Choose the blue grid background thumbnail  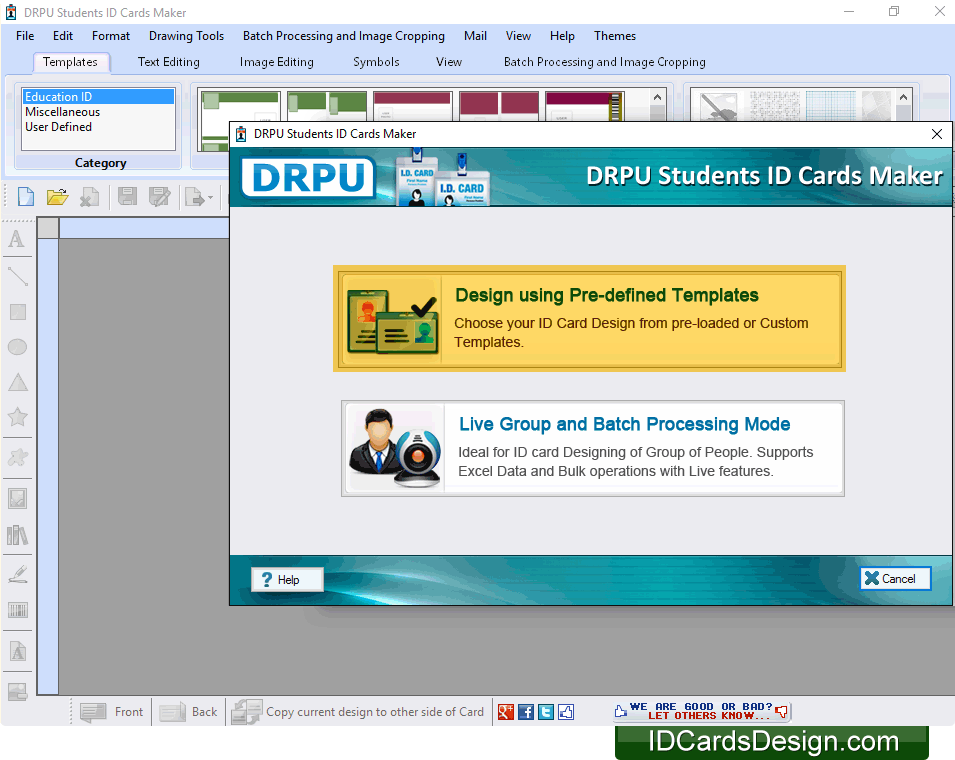tap(831, 106)
